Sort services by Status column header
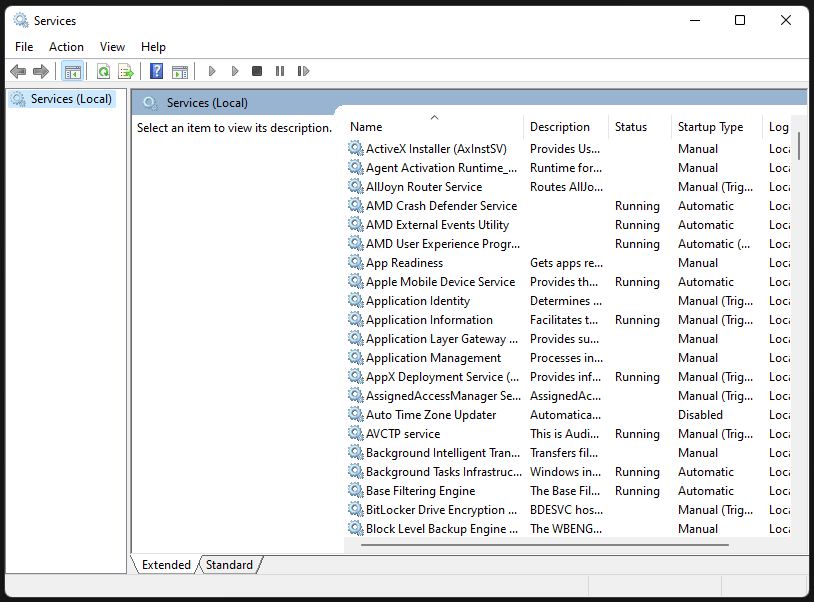This screenshot has width=814, height=602. click(x=631, y=127)
